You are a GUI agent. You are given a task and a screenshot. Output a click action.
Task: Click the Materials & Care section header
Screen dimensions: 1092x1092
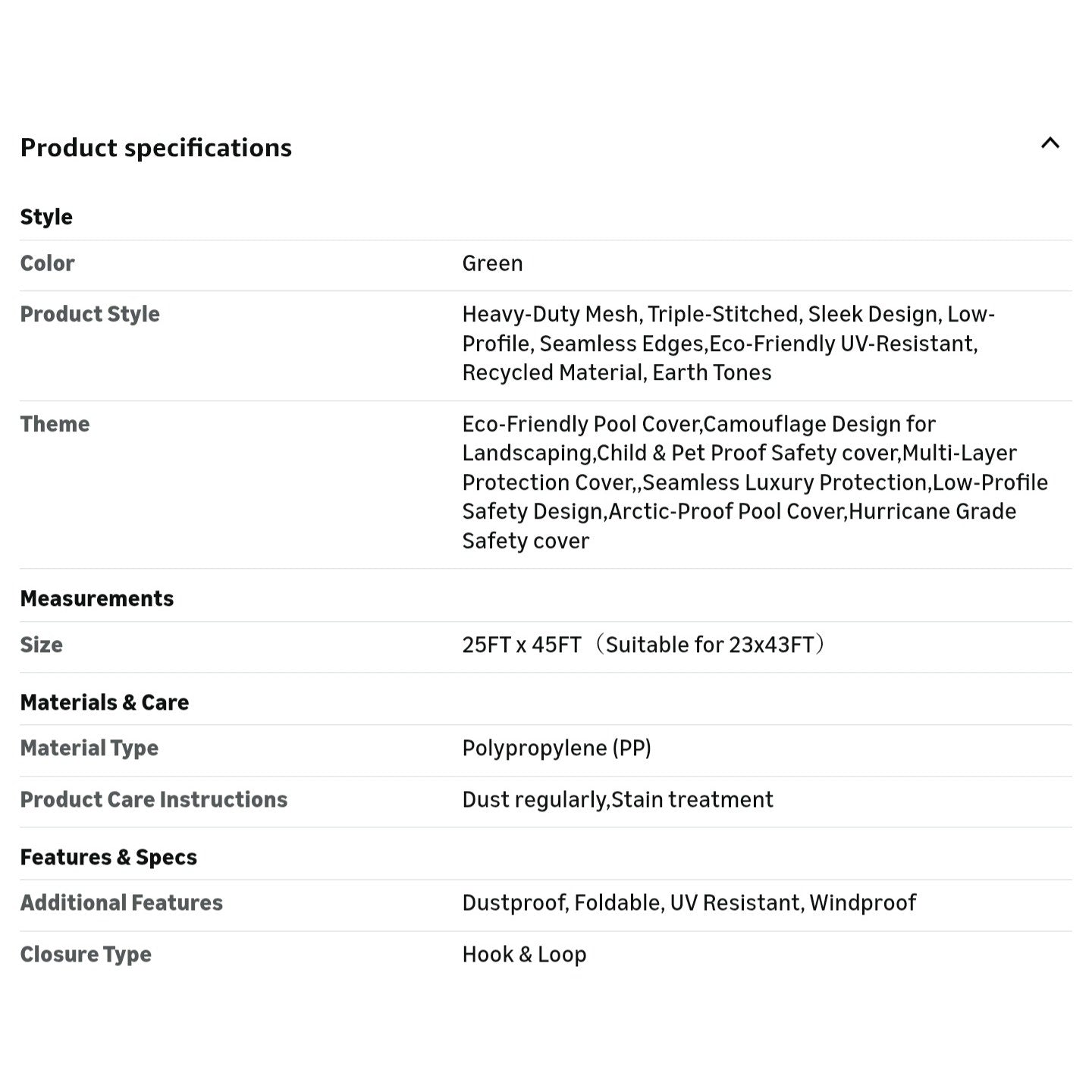coord(104,702)
